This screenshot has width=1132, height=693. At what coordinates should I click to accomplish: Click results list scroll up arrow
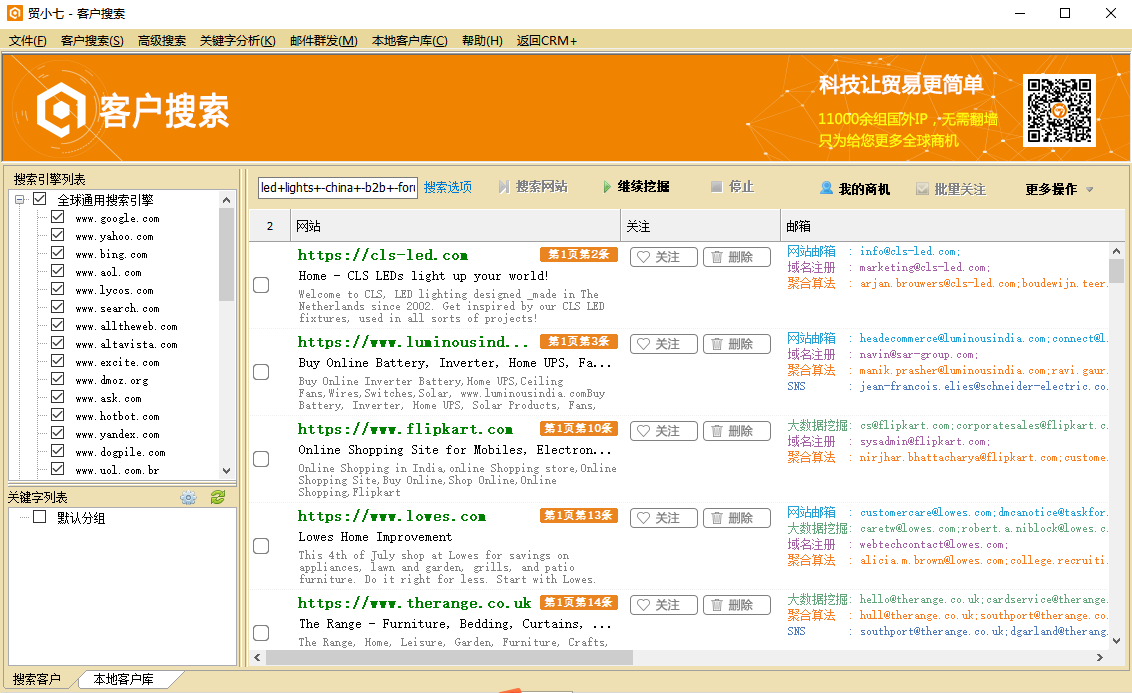[x=1116, y=251]
